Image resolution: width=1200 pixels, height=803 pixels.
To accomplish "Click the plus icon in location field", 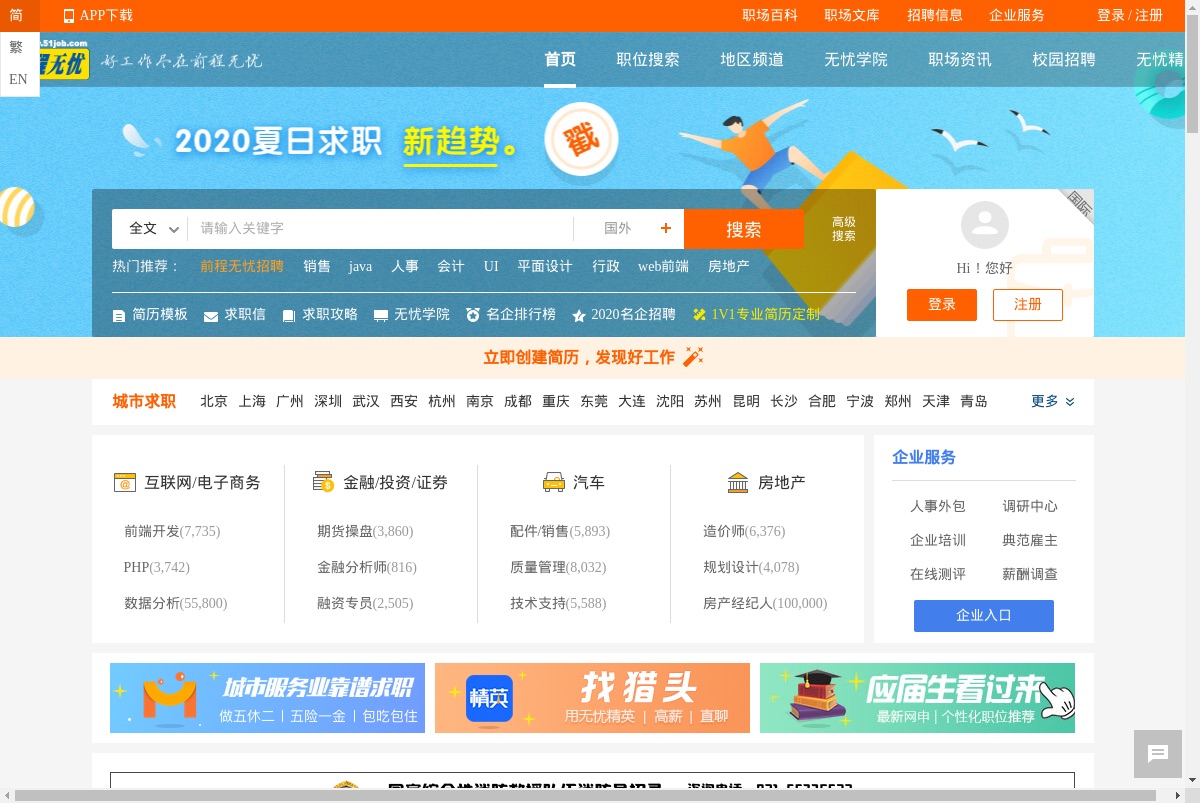I will 666,228.
